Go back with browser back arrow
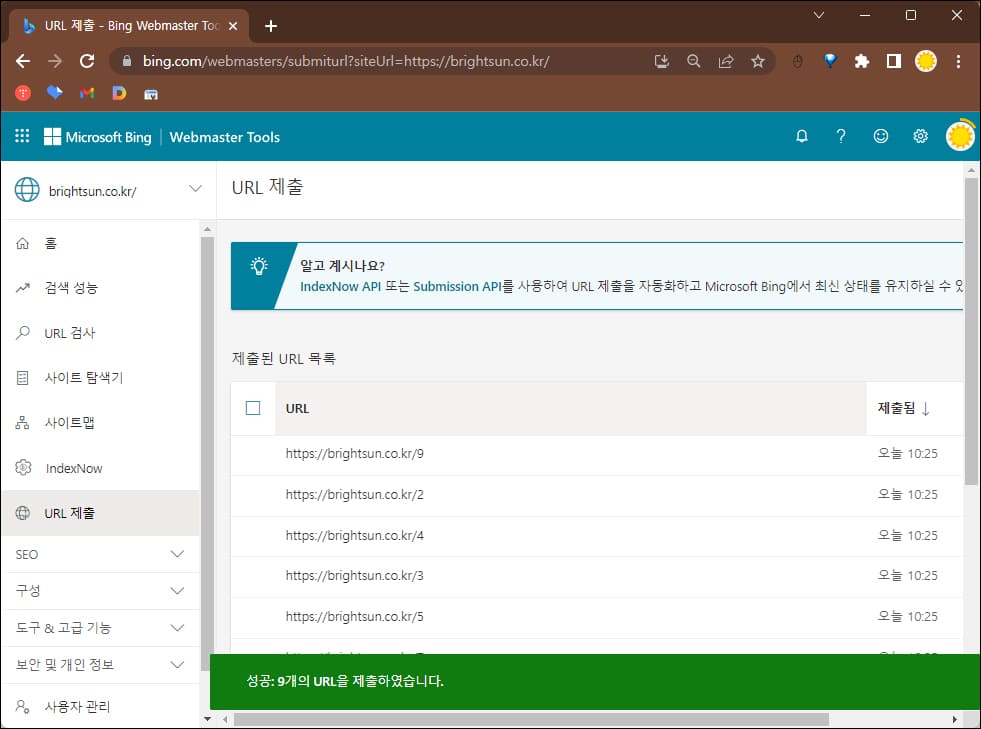Viewport: 981px width, 729px height. click(23, 61)
